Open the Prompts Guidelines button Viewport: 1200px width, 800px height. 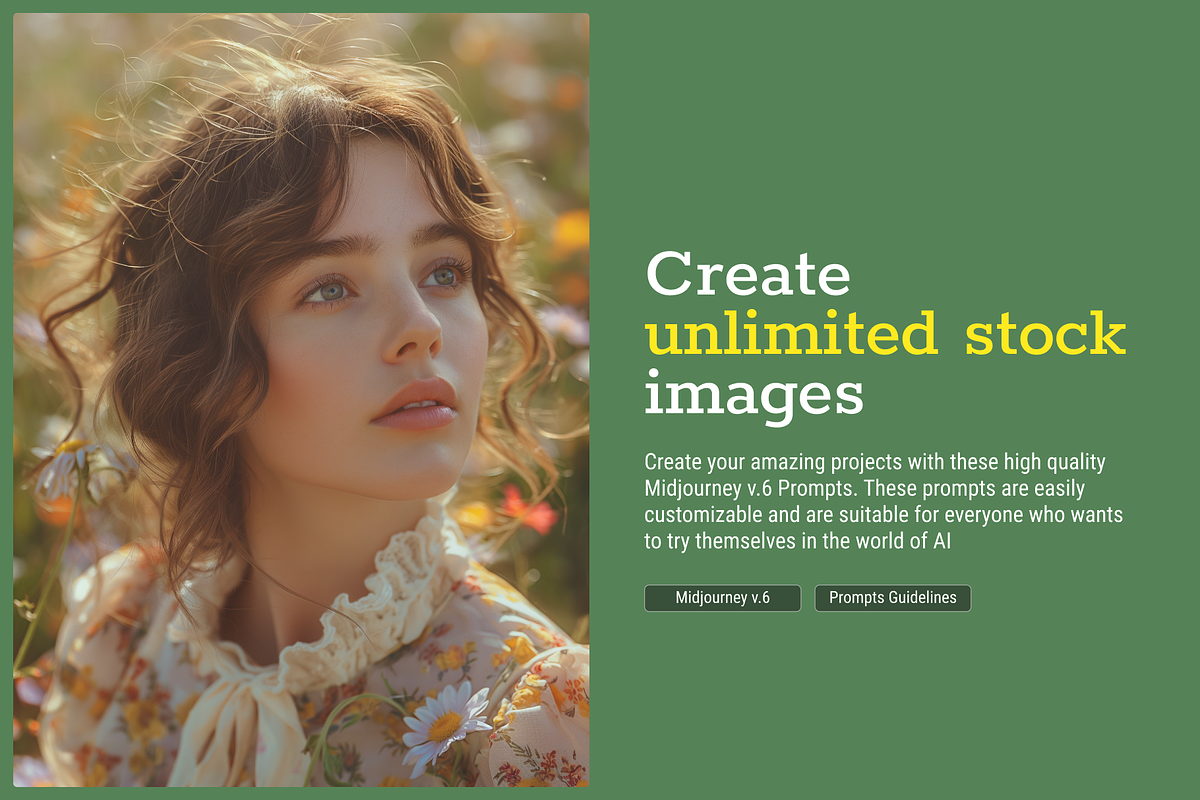[893, 598]
